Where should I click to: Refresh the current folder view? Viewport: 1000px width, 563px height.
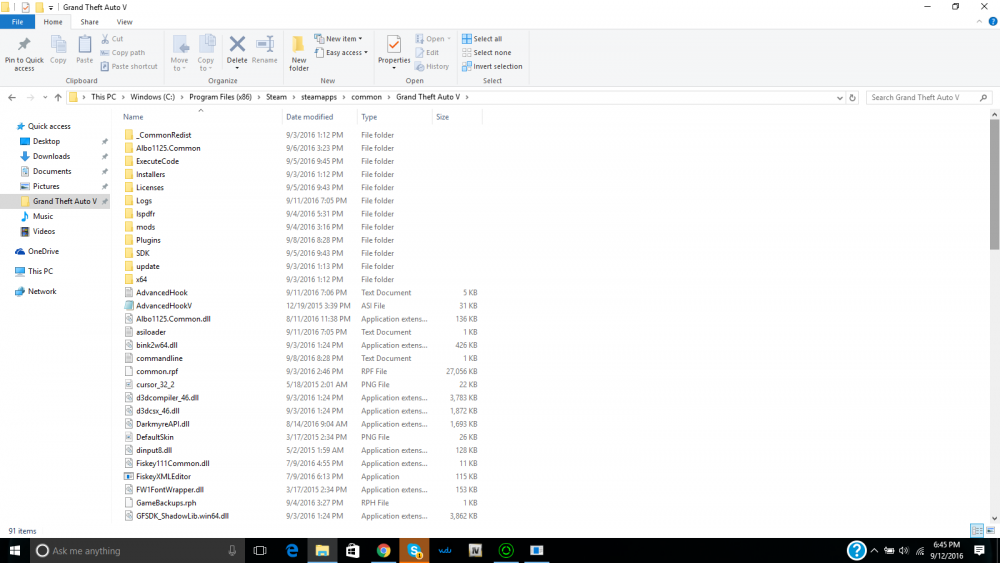click(853, 98)
